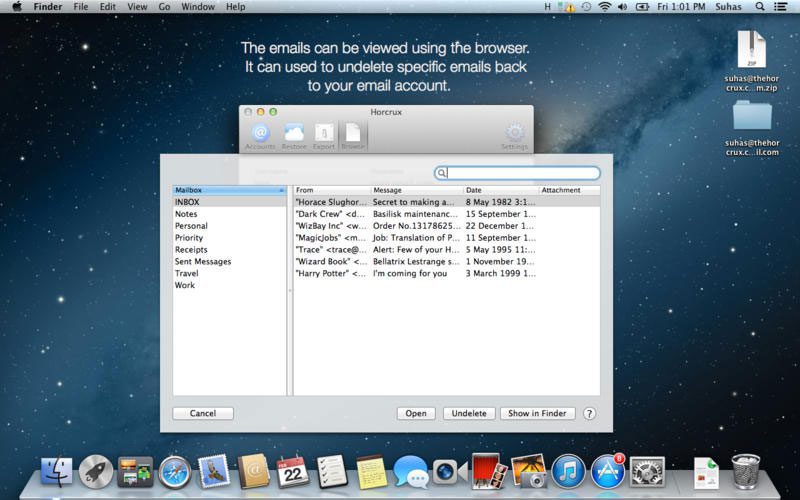Click the Restore cloud icon
800x500 pixels.
click(x=294, y=134)
